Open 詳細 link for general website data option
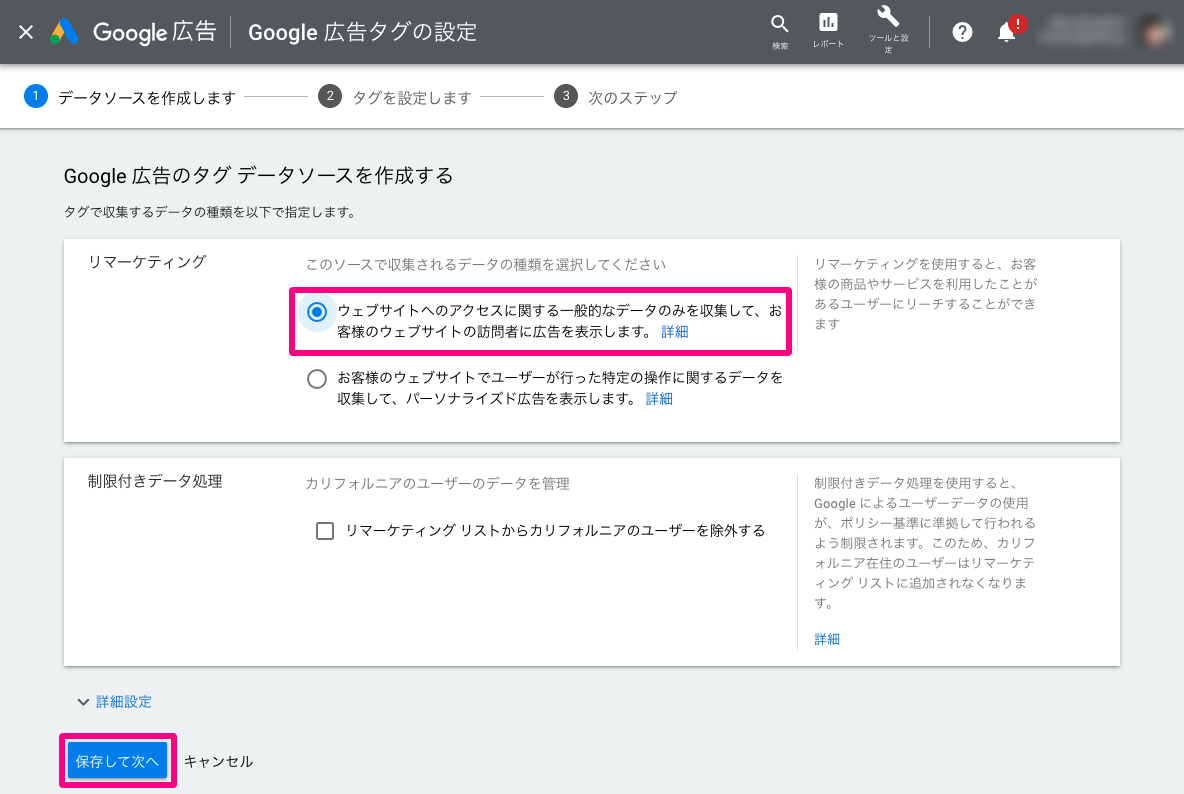The image size is (1184, 794). point(674,332)
